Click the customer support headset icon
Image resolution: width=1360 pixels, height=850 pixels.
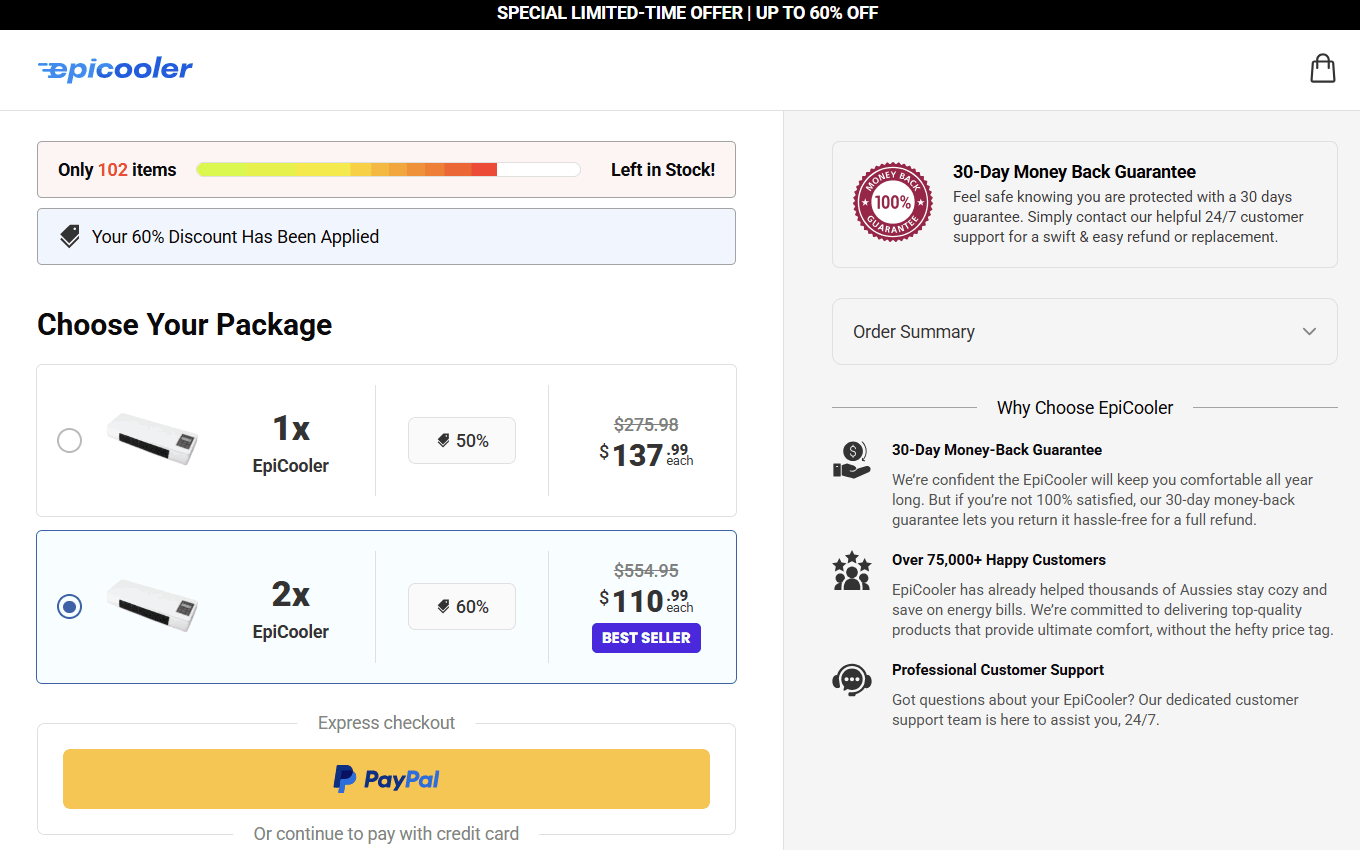pos(852,680)
